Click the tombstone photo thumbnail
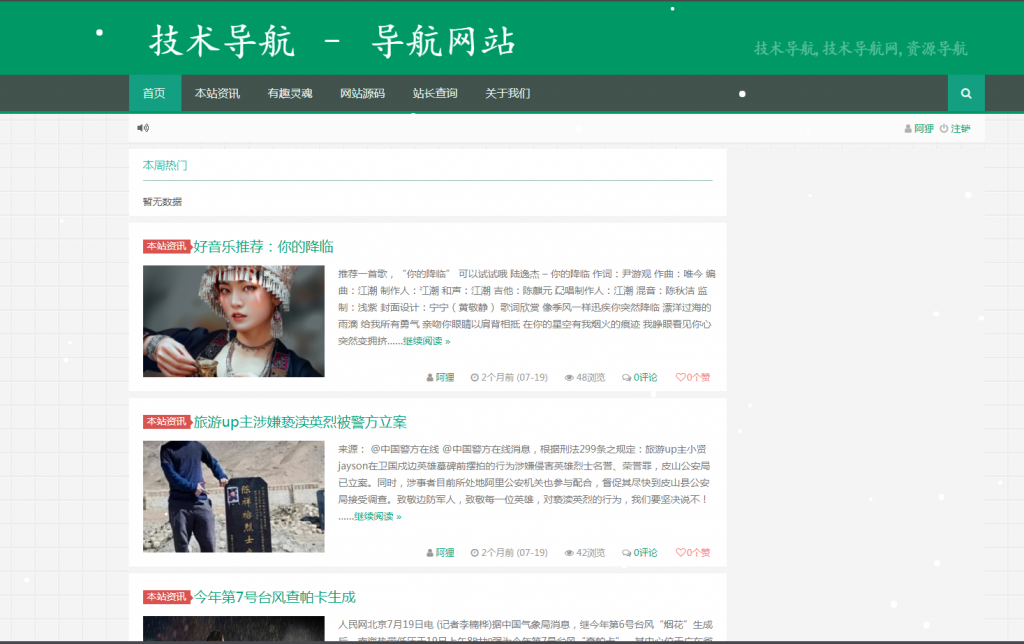The image size is (1024, 644). (234, 496)
